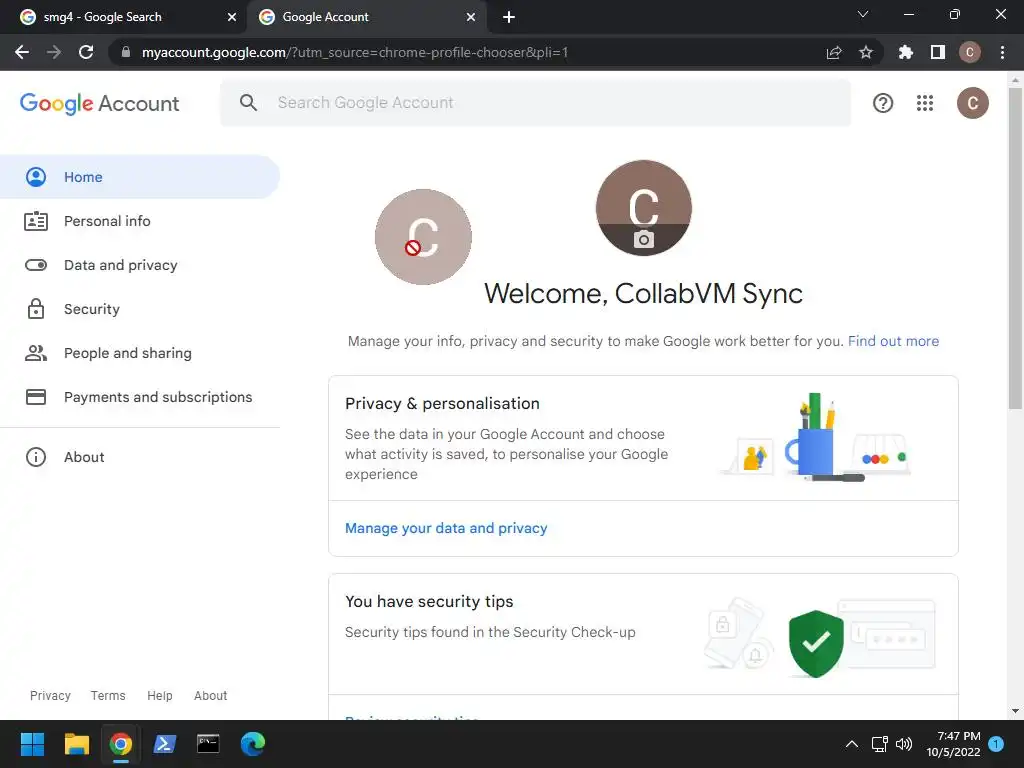
Task: Click the site lock icon in address bar
Action: [x=126, y=52]
